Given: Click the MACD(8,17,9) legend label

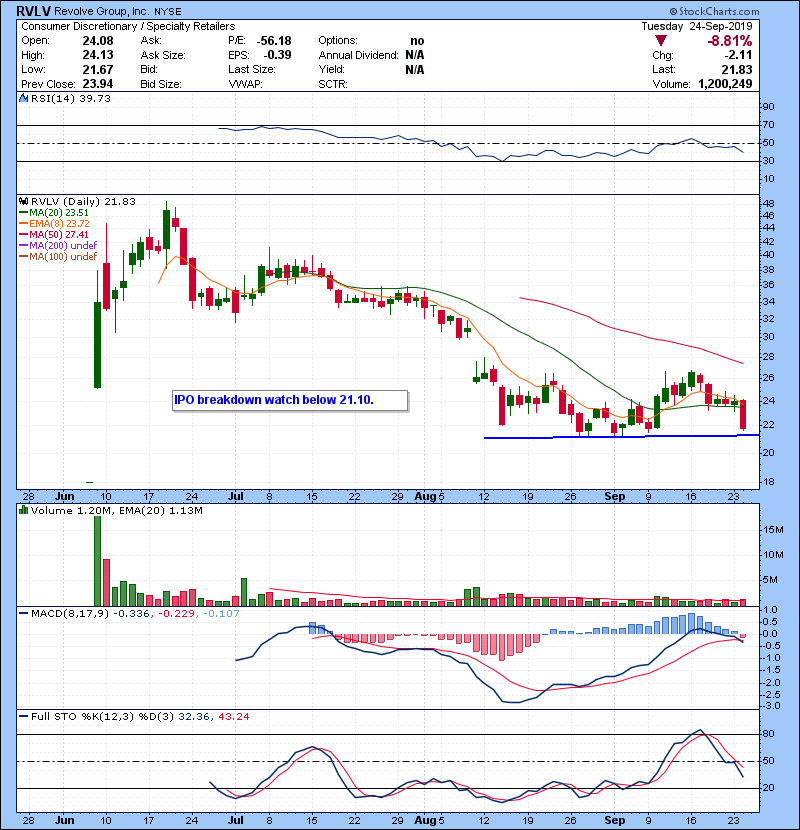Looking at the screenshot, I should point(69,614).
